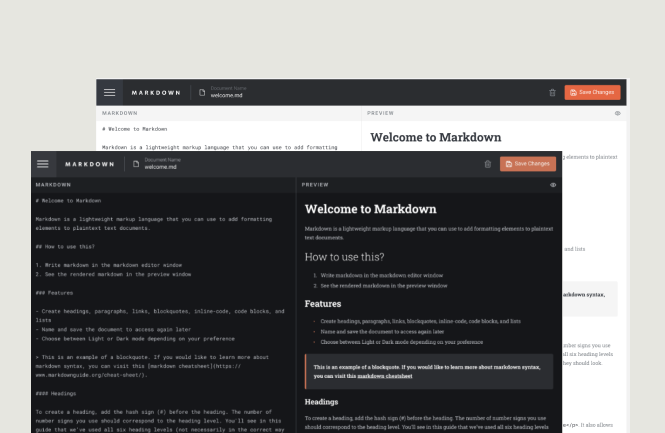Click 'Features' heading in dark preview
The image size is (665, 433).
(x=323, y=304)
